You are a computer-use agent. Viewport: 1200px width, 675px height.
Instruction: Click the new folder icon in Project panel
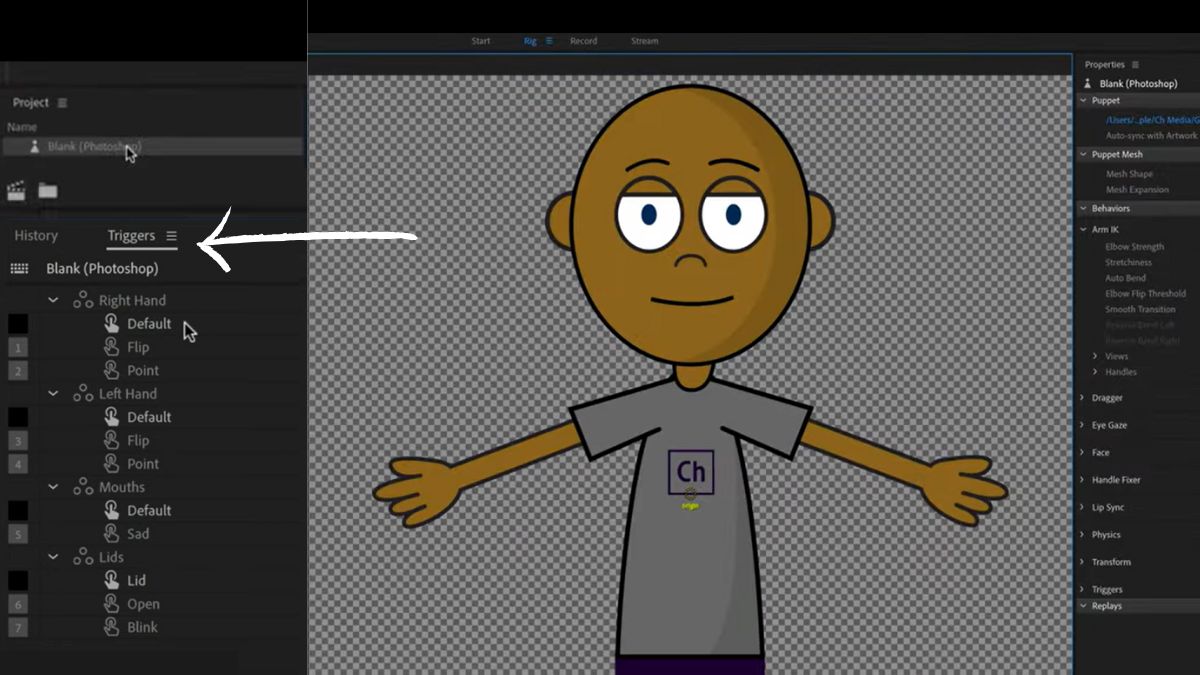pyautogui.click(x=48, y=190)
